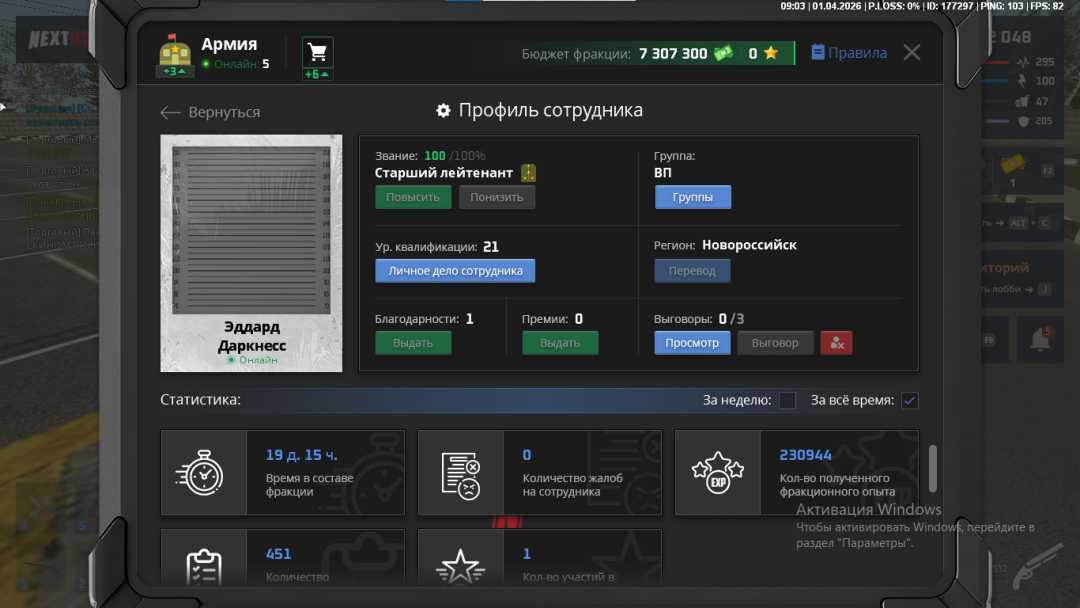The width and height of the screenshot is (1080, 608).
Task: View reprimands with 'Просмотр' button
Action: pyautogui.click(x=692, y=343)
